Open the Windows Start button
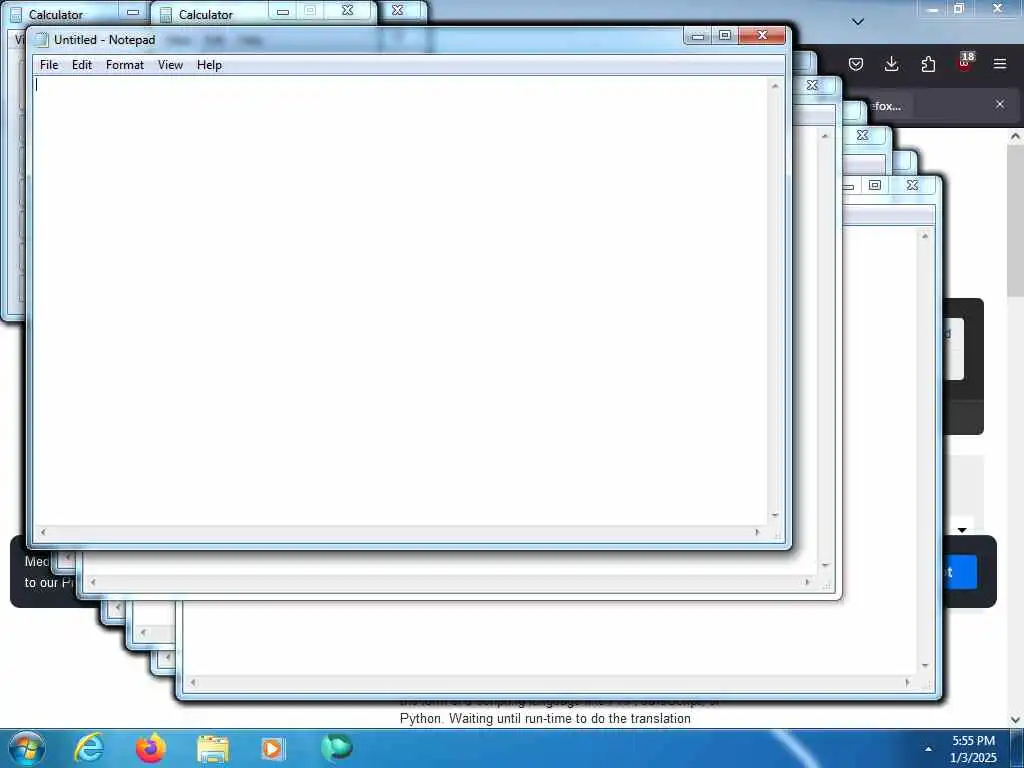This screenshot has width=1024, height=768. pos(27,748)
